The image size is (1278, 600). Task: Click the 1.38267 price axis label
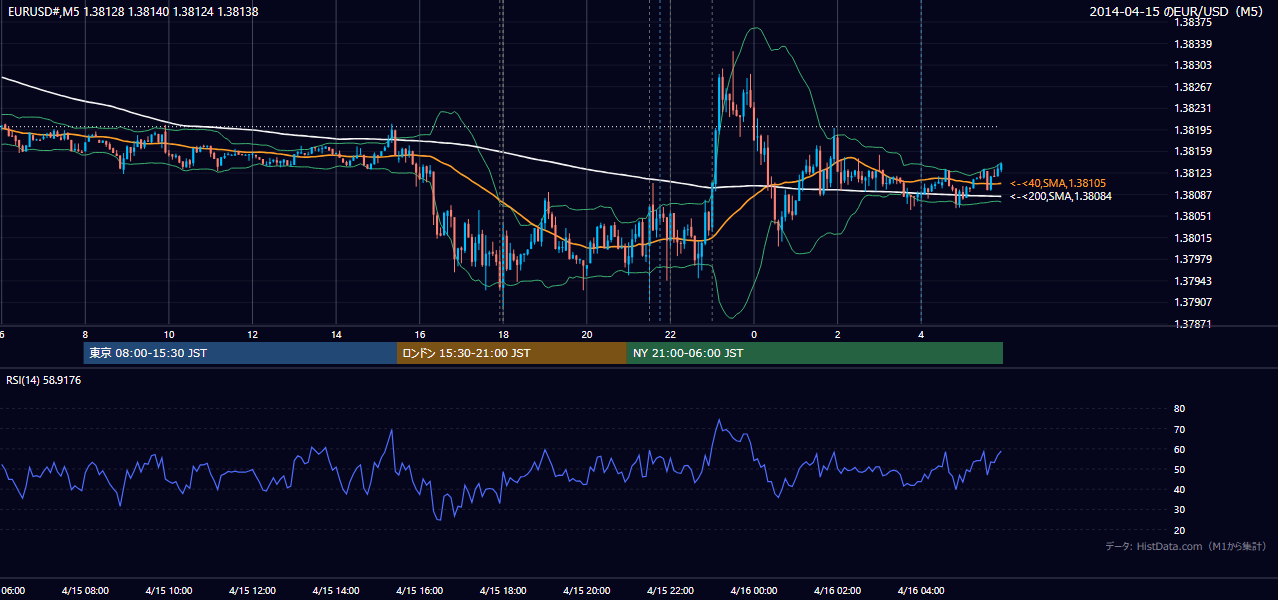coord(1192,87)
